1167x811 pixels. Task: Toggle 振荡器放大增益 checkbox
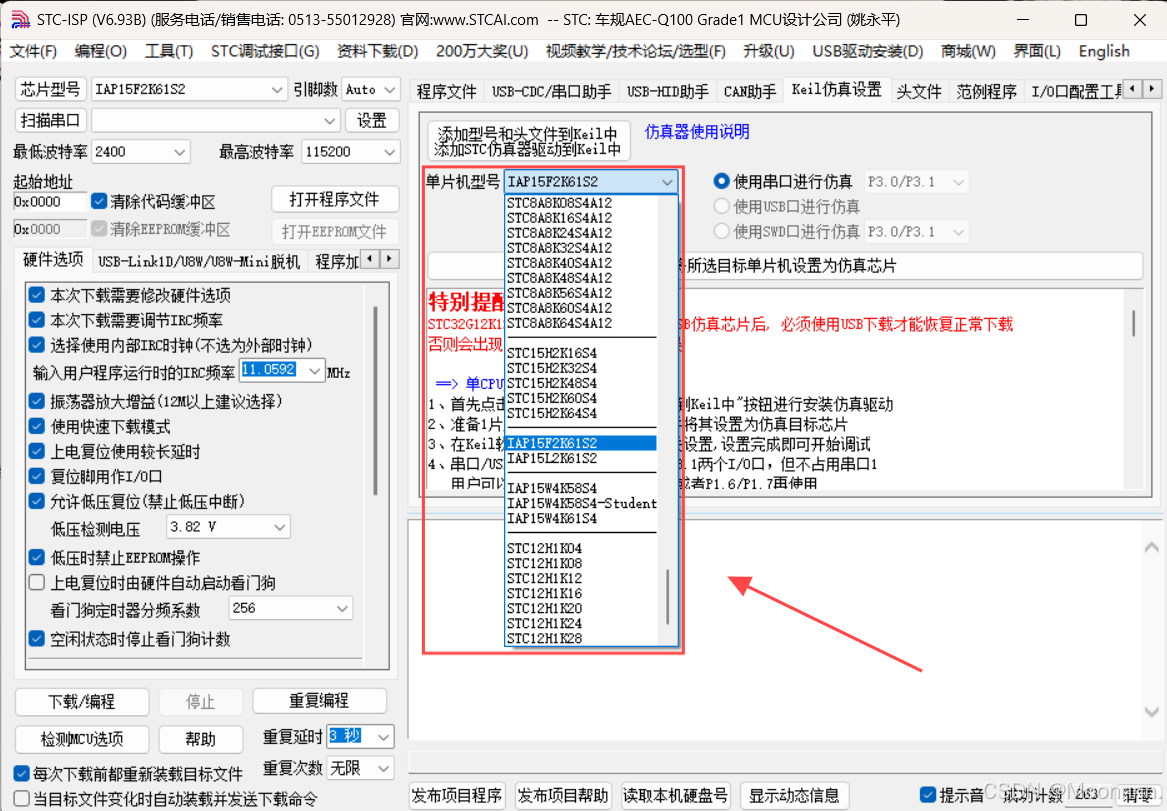coord(36,401)
